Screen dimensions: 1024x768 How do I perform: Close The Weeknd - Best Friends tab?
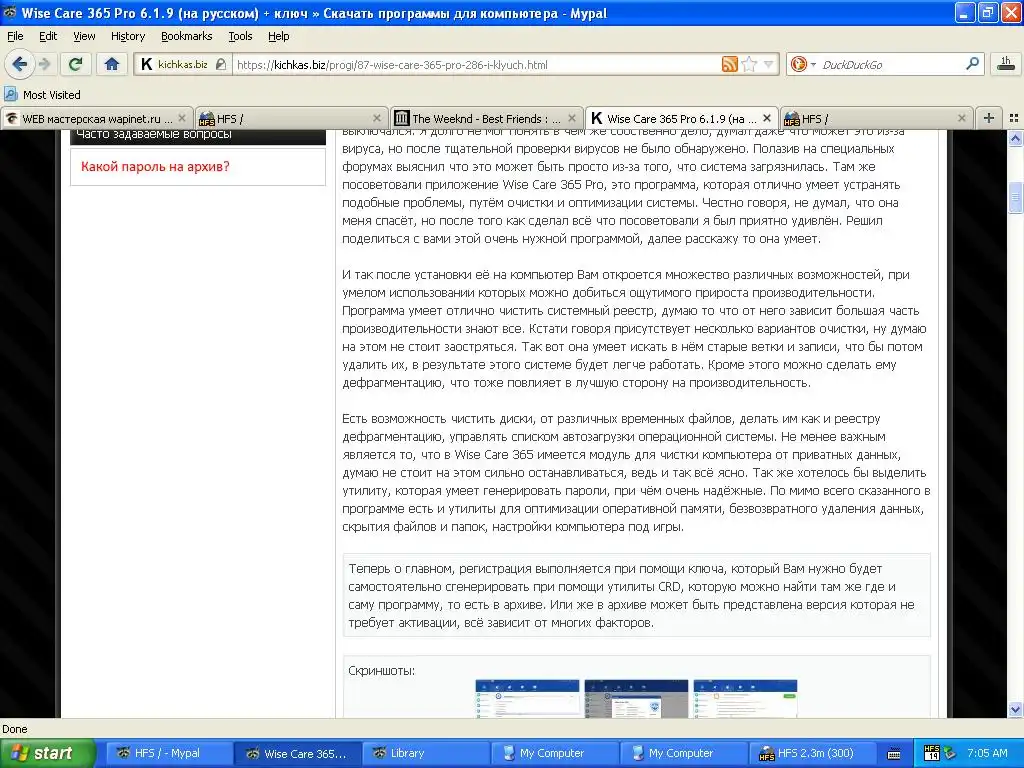[572, 118]
